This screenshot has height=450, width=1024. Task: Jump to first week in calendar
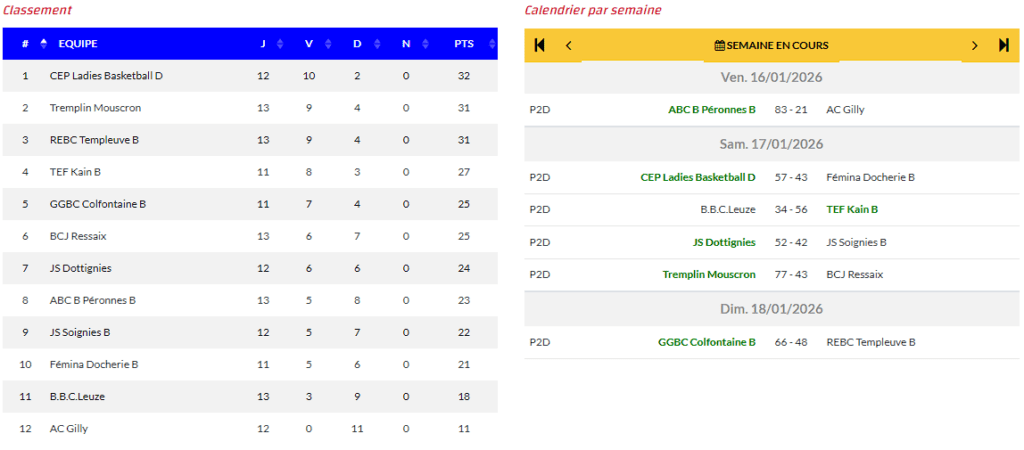[540, 45]
